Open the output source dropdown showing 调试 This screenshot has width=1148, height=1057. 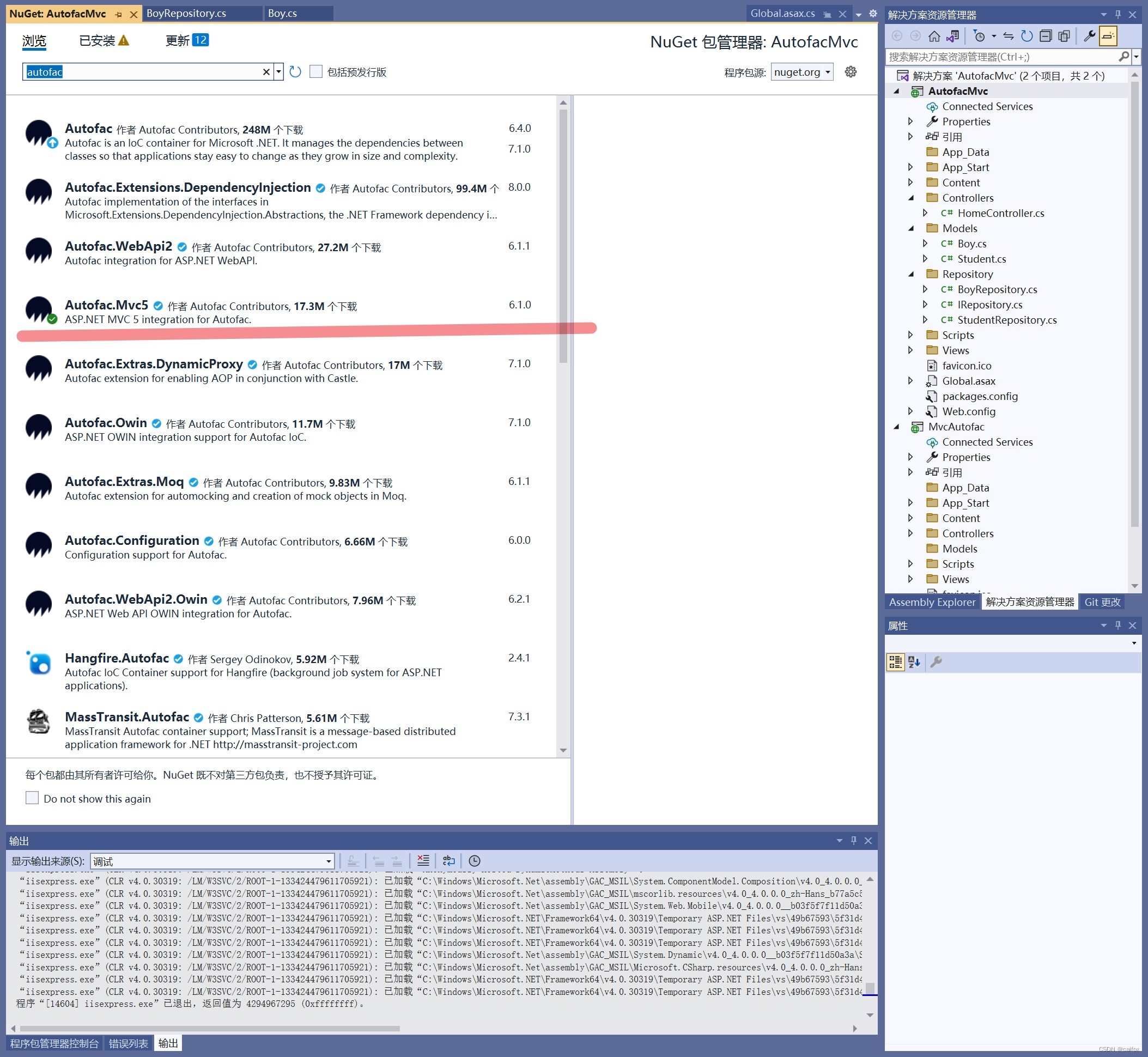[x=212, y=861]
